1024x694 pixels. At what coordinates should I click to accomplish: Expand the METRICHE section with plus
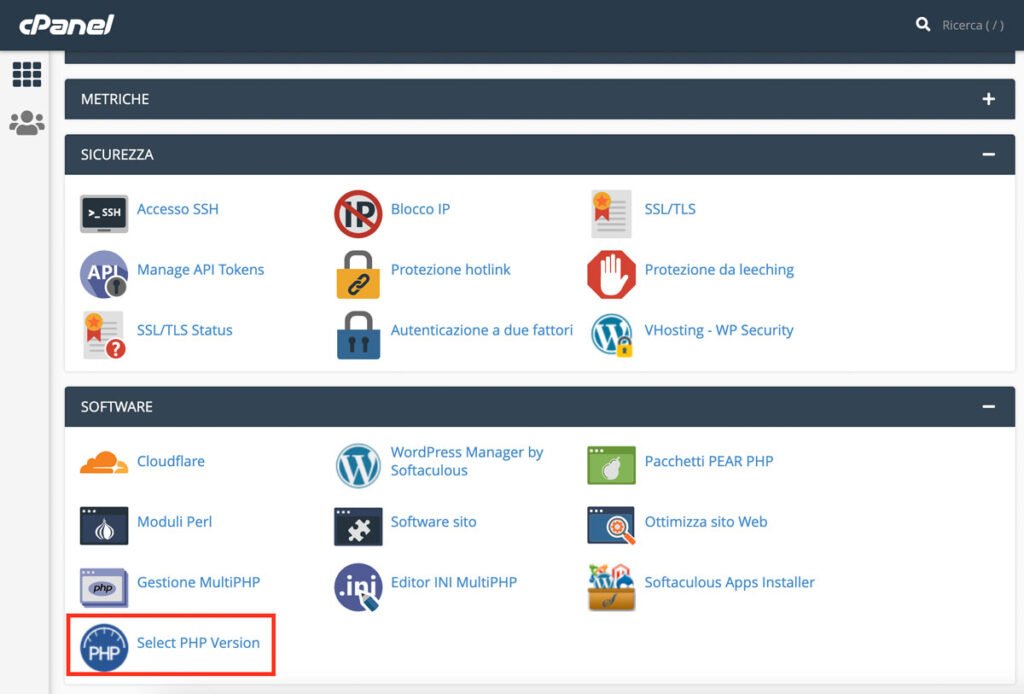pos(989,99)
